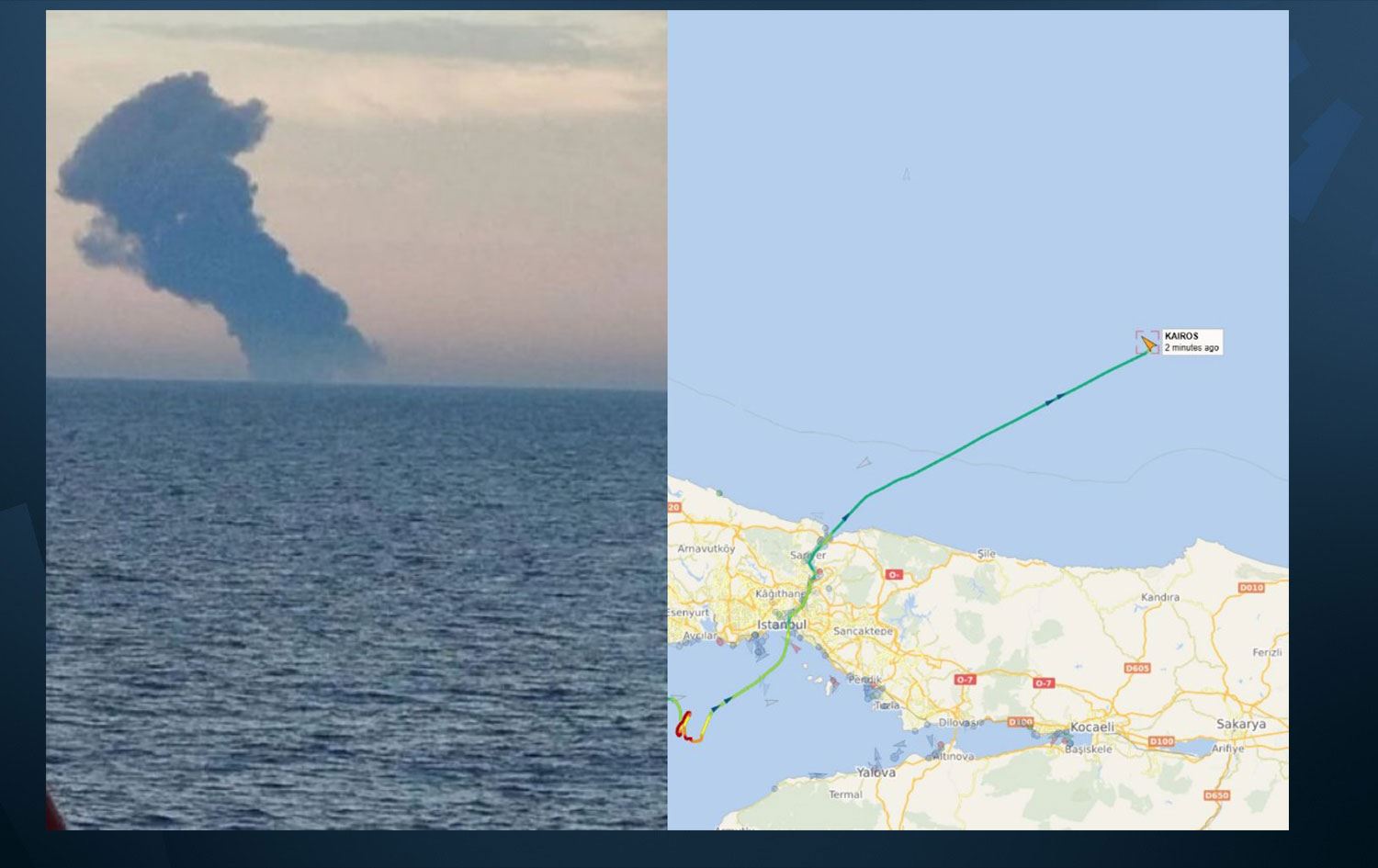
Task: Click the Sancaktepe district label
Action: (863, 631)
